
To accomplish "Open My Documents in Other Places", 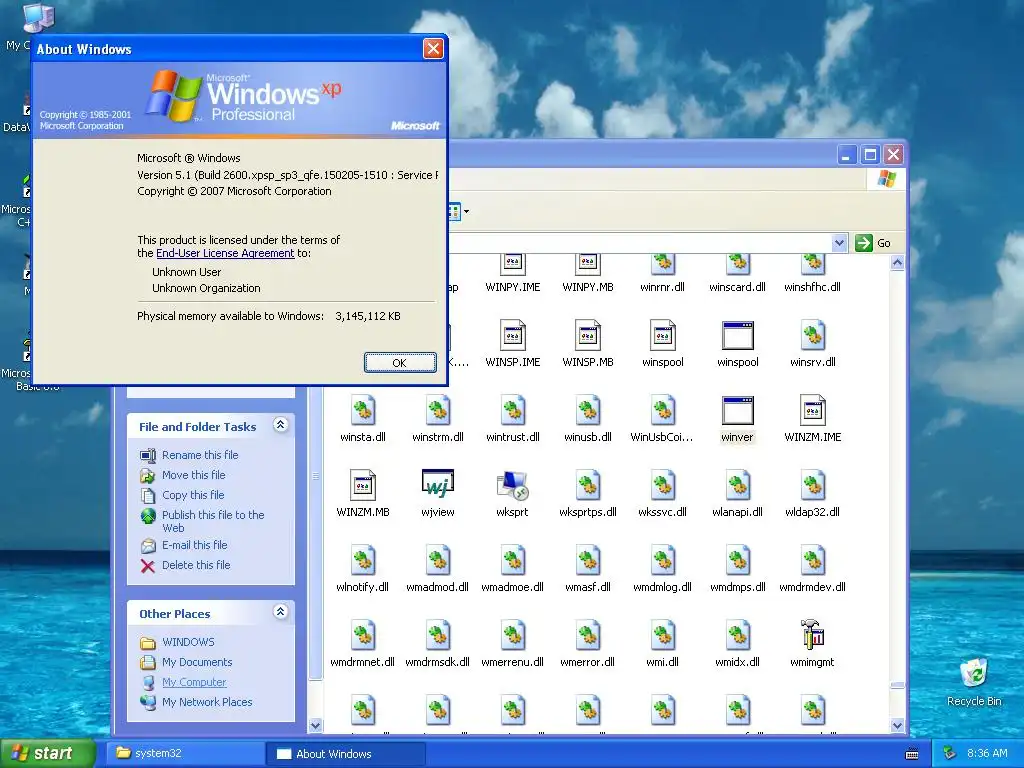I will click(197, 662).
